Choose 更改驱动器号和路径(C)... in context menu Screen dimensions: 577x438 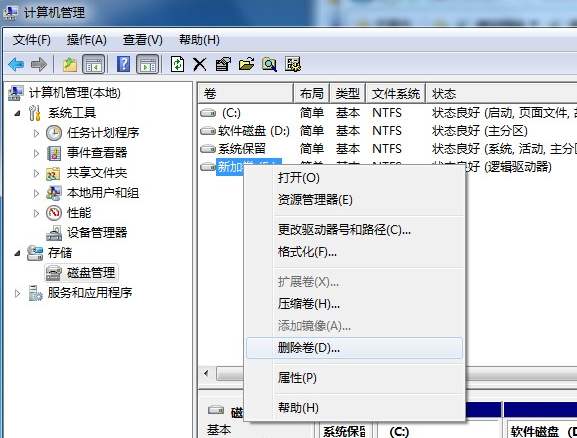point(355,230)
